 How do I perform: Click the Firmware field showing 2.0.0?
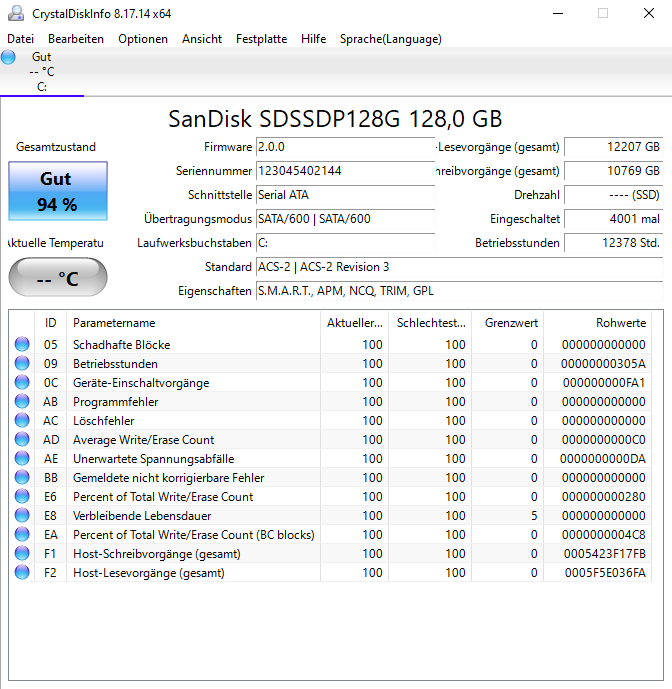click(345, 147)
